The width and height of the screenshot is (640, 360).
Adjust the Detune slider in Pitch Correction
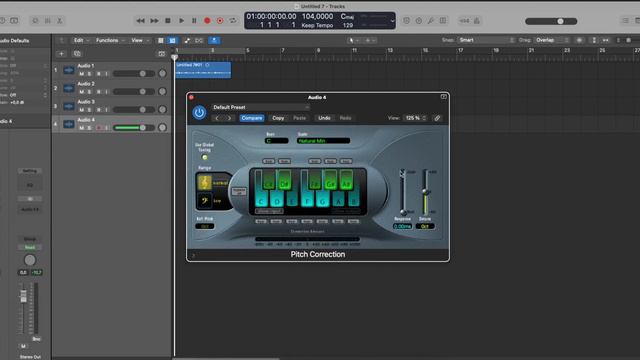coord(425,192)
